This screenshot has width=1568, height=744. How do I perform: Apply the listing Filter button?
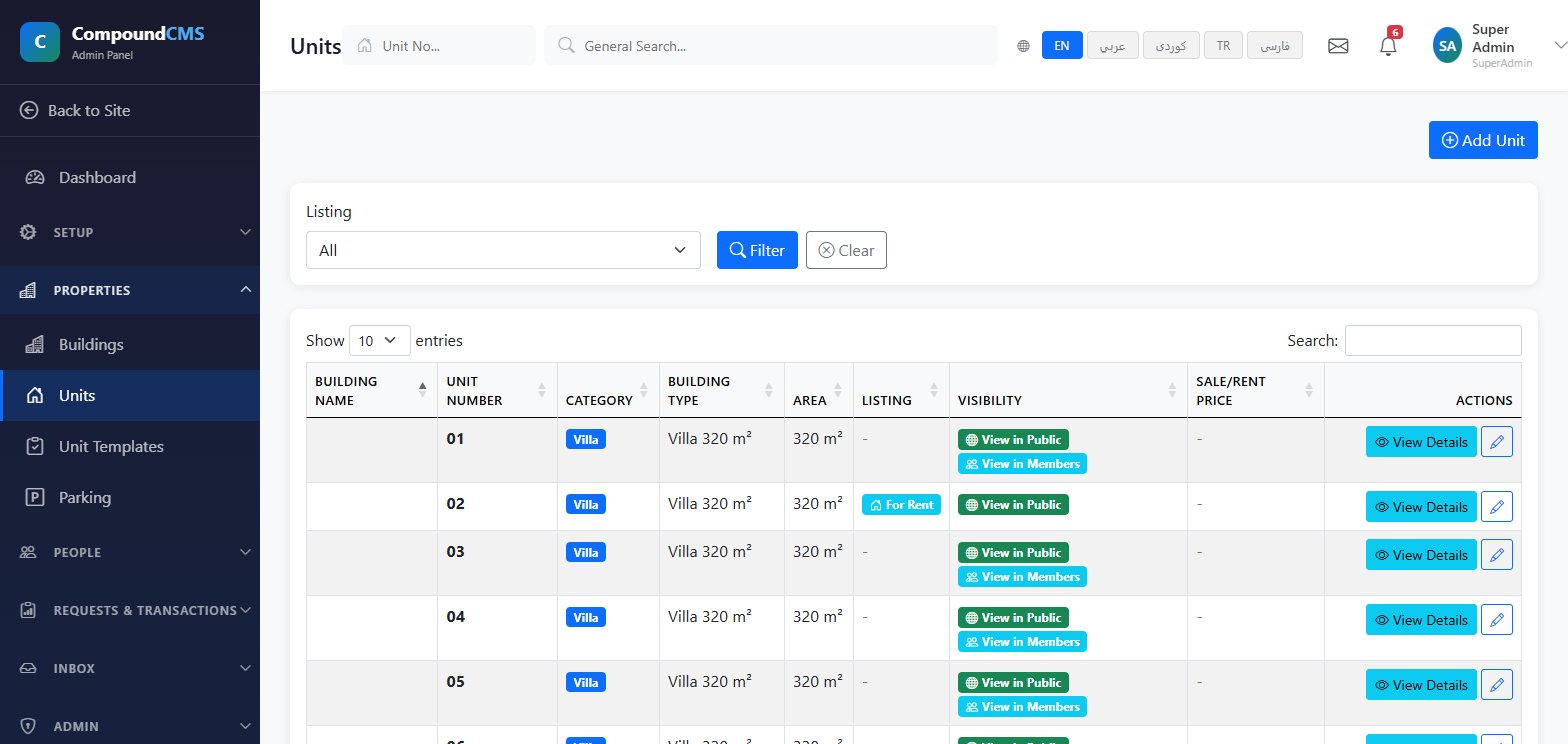757,250
